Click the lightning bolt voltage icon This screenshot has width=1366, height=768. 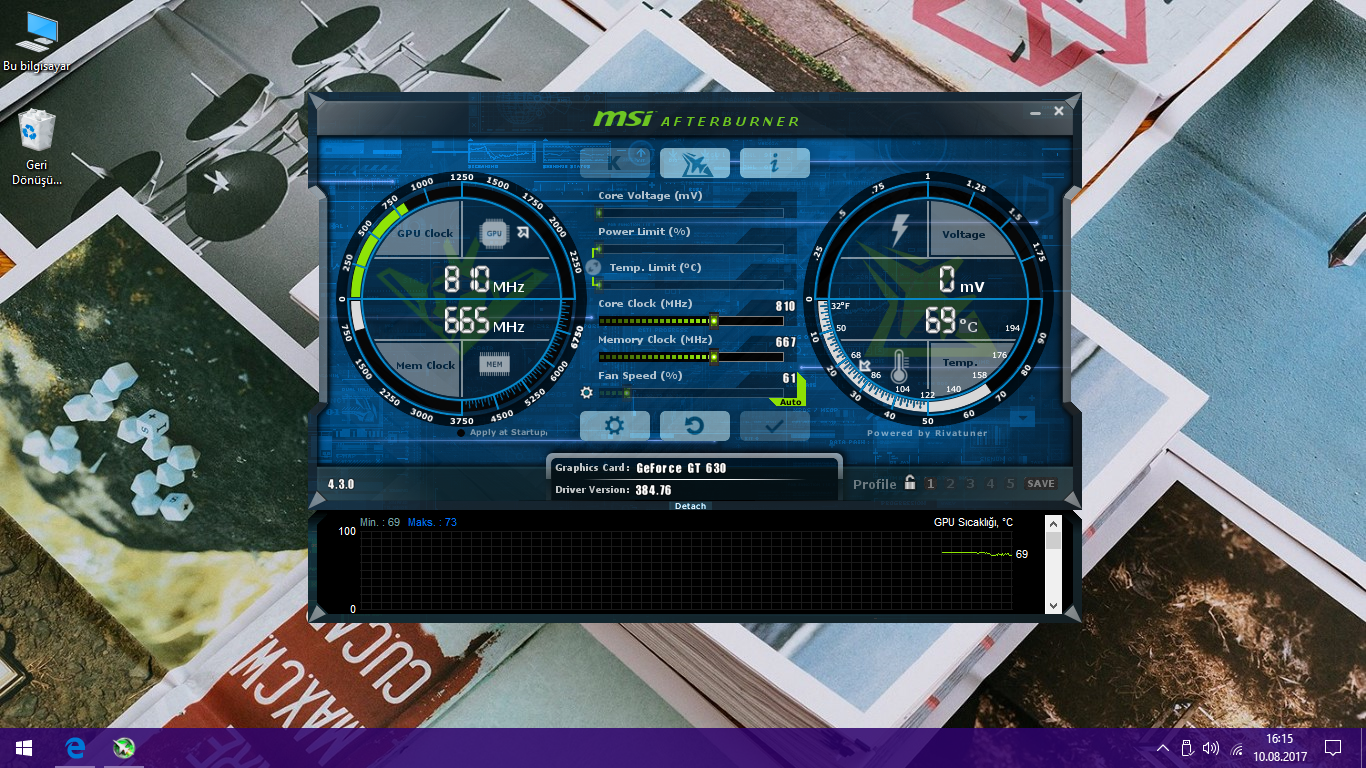coord(899,230)
